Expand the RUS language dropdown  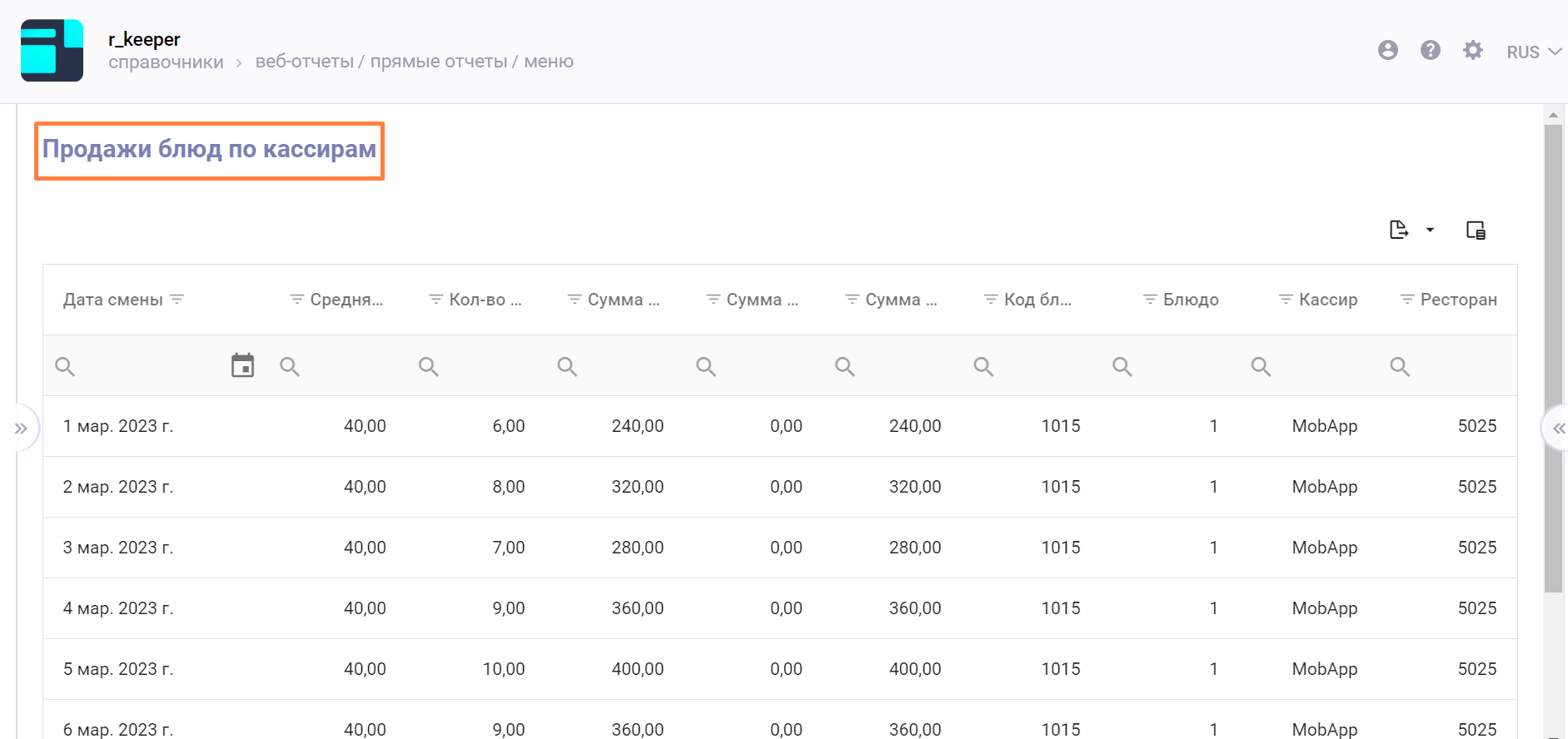pyautogui.click(x=1533, y=52)
